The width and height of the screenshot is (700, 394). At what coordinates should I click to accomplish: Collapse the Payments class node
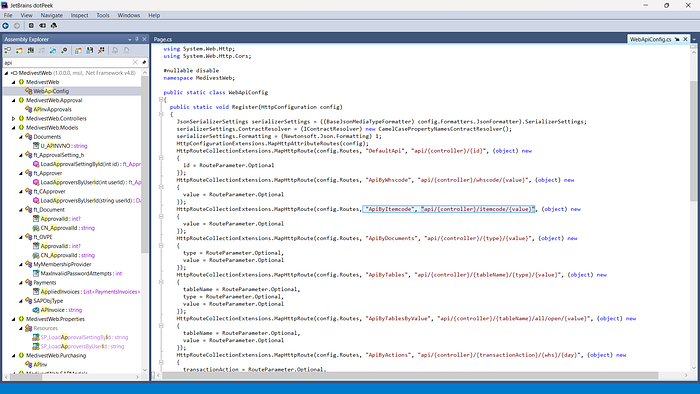21,282
